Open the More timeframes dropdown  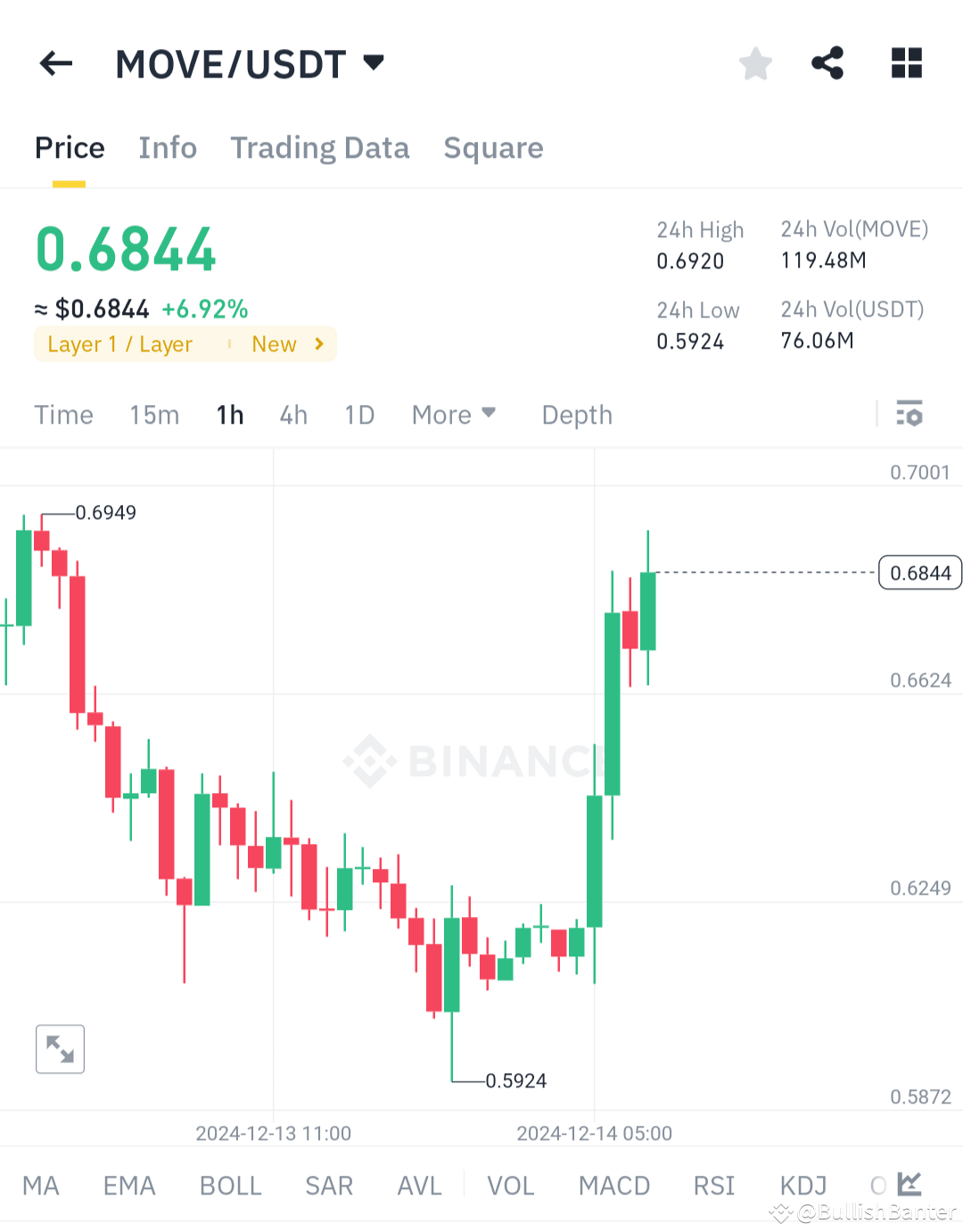pyautogui.click(x=454, y=414)
